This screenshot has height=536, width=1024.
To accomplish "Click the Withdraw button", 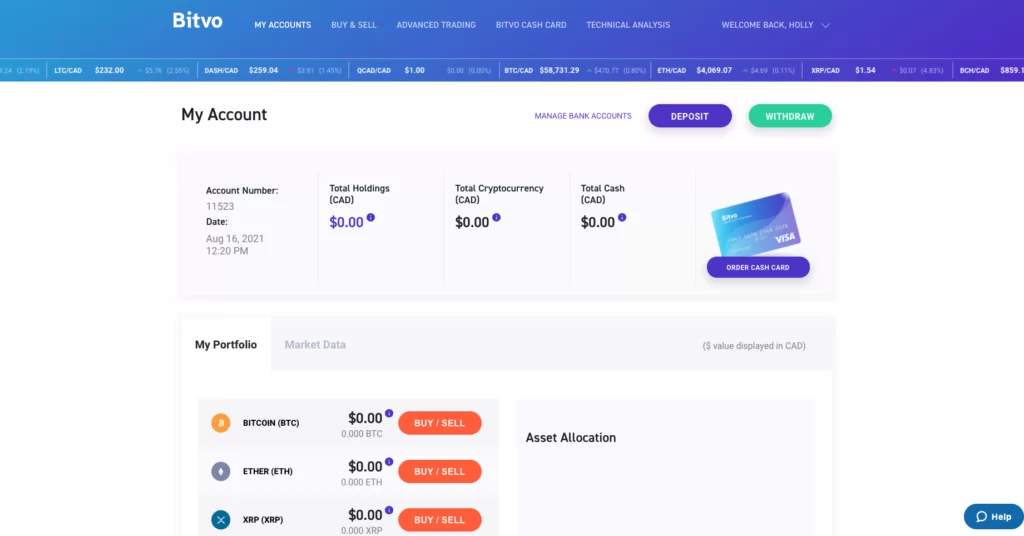I will [790, 116].
